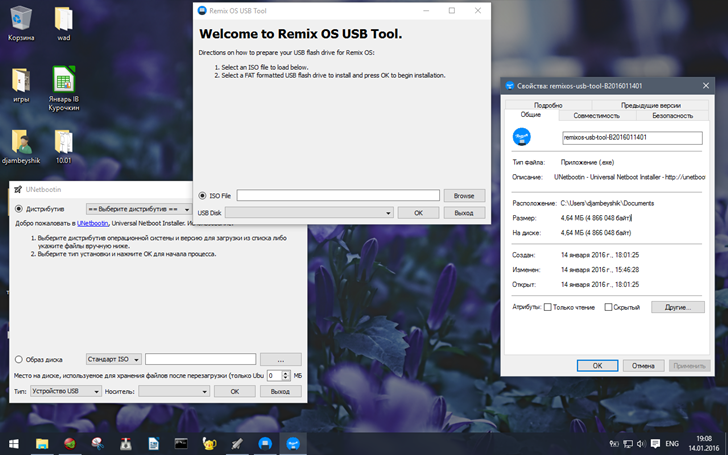
Task: Click the file name field in Properties
Action: coord(632,137)
